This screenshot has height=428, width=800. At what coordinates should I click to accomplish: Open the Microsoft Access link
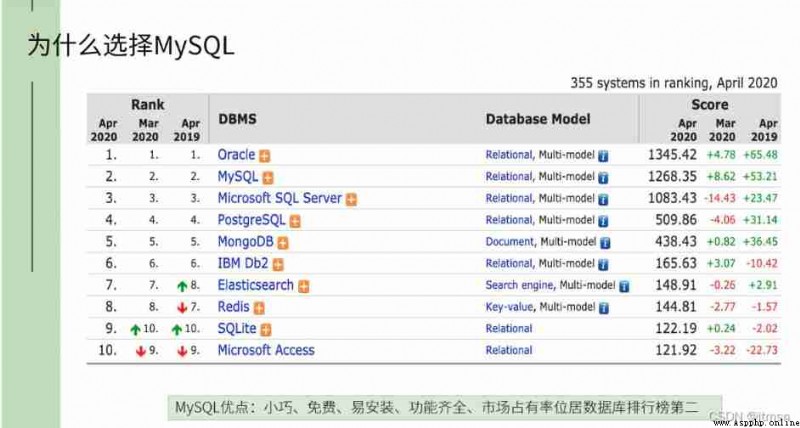click(266, 350)
